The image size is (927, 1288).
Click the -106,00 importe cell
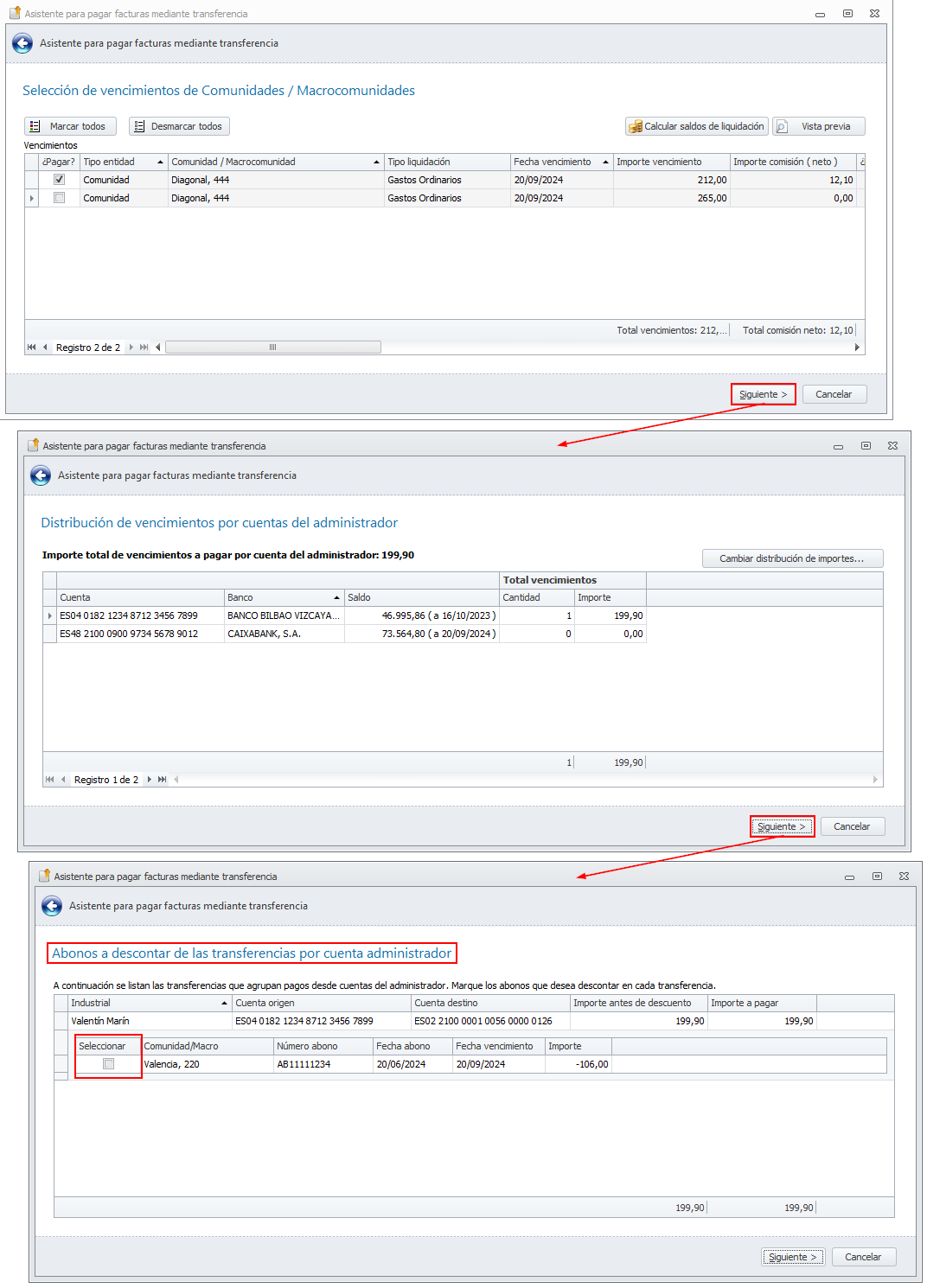[x=579, y=1064]
